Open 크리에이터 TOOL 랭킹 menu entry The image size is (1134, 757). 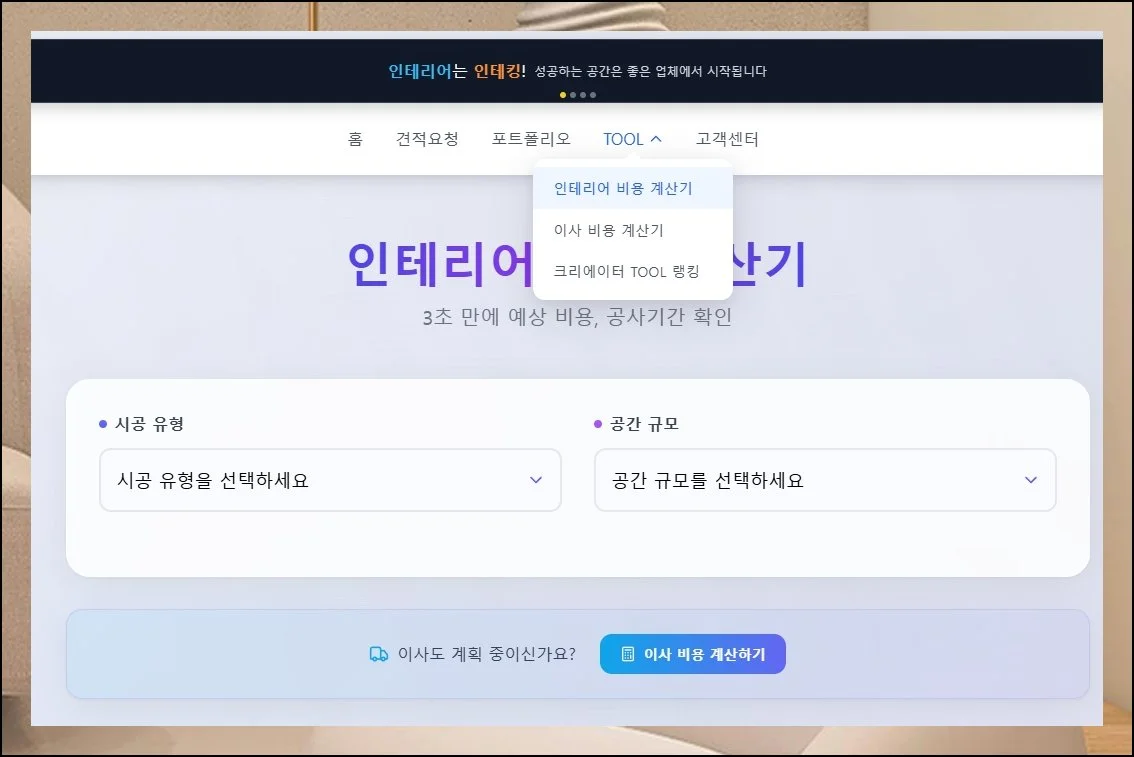click(x=626, y=271)
